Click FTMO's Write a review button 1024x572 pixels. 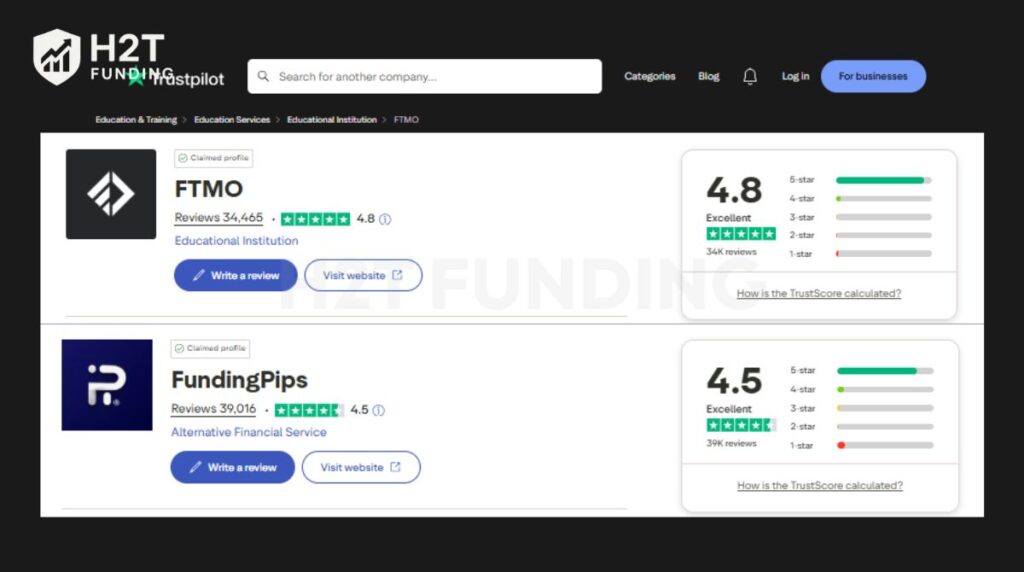click(236, 276)
